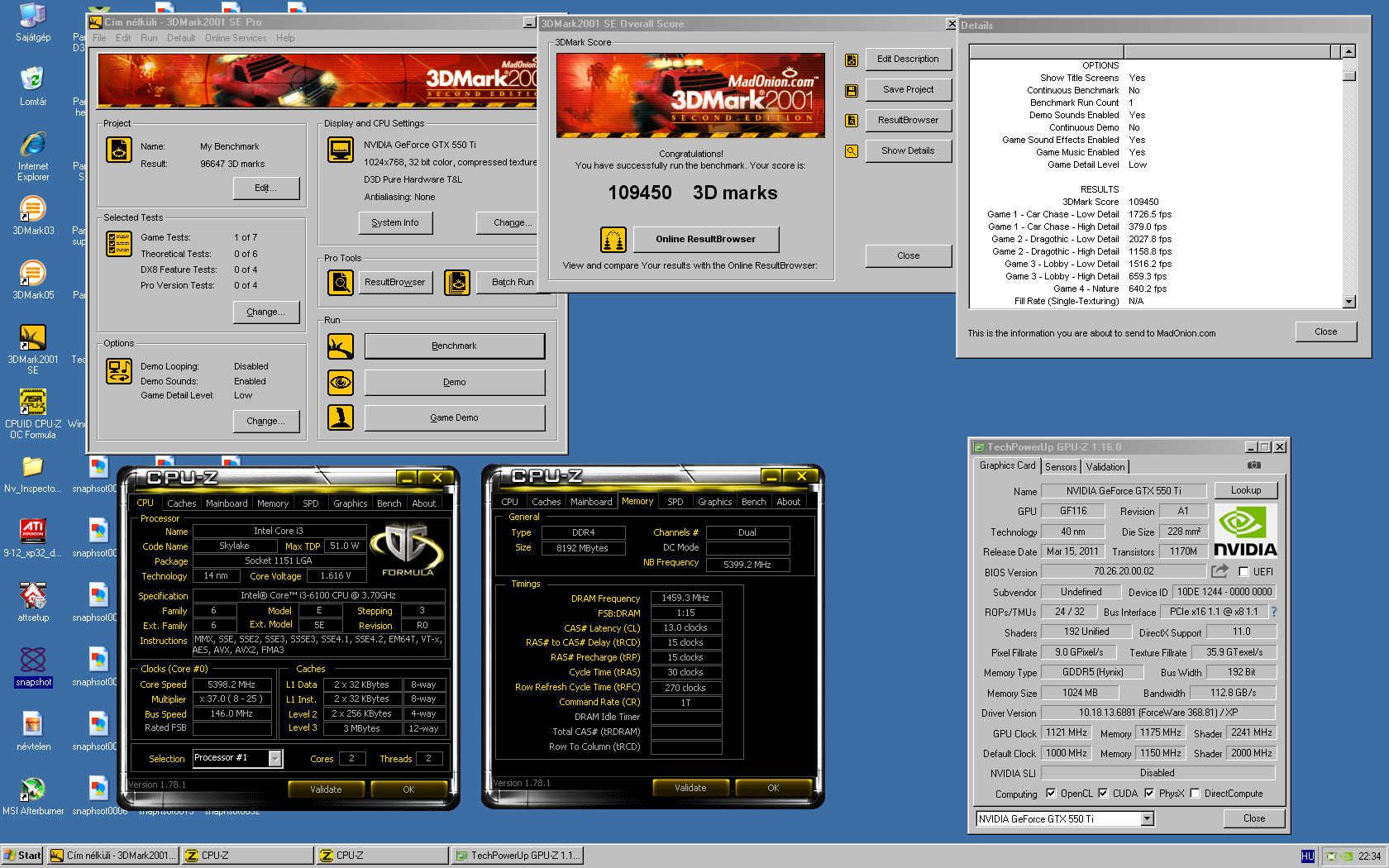This screenshot has width=1389, height=868.
Task: Click the Game Demo joystick icon
Action: click(x=341, y=417)
